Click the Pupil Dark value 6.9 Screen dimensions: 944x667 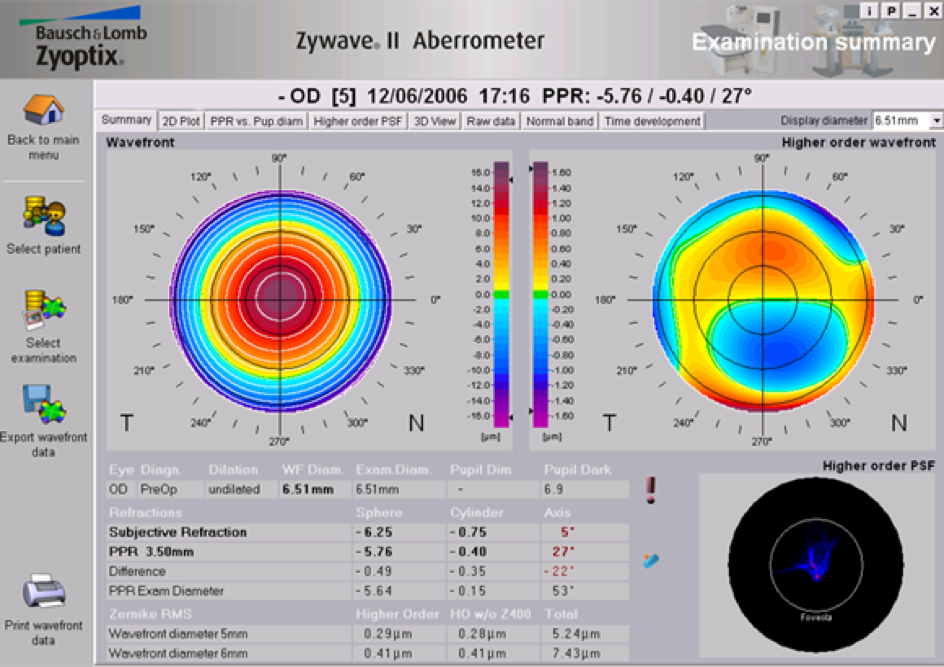pos(554,489)
